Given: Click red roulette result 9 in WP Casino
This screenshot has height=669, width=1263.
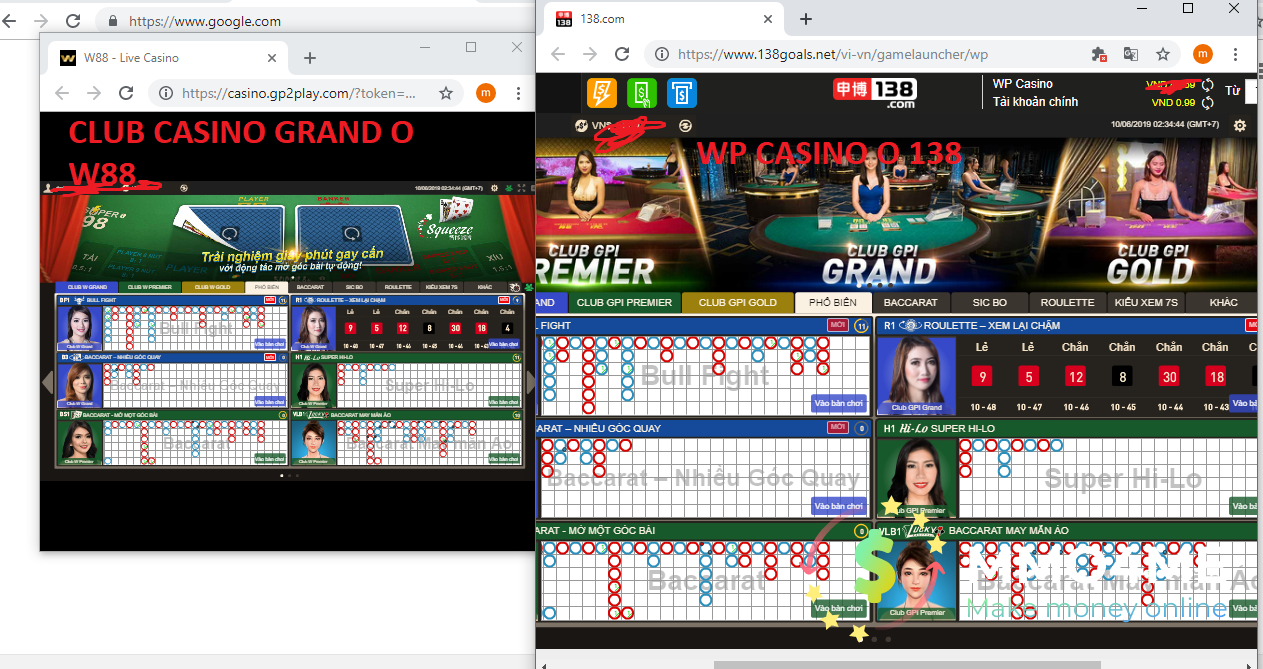Looking at the screenshot, I should [x=983, y=377].
